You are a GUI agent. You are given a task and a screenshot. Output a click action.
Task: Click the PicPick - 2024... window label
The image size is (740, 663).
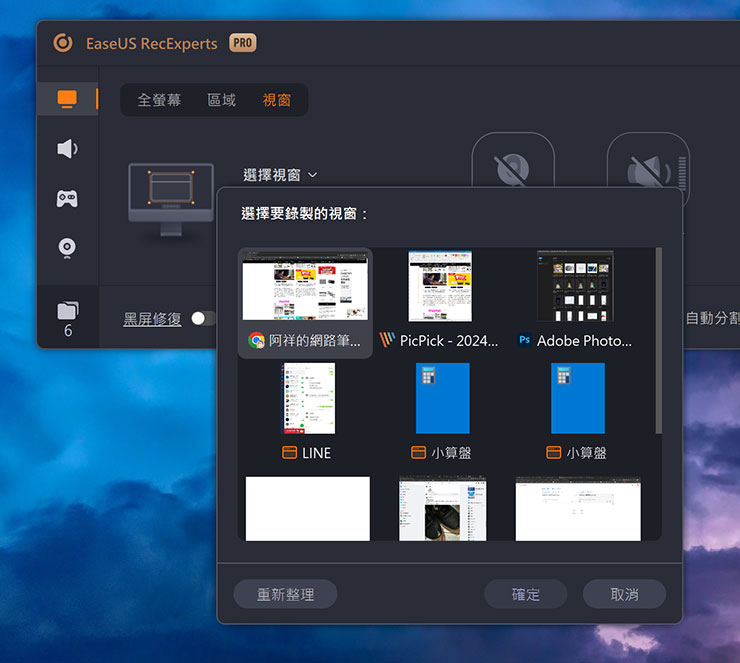pyautogui.click(x=449, y=340)
